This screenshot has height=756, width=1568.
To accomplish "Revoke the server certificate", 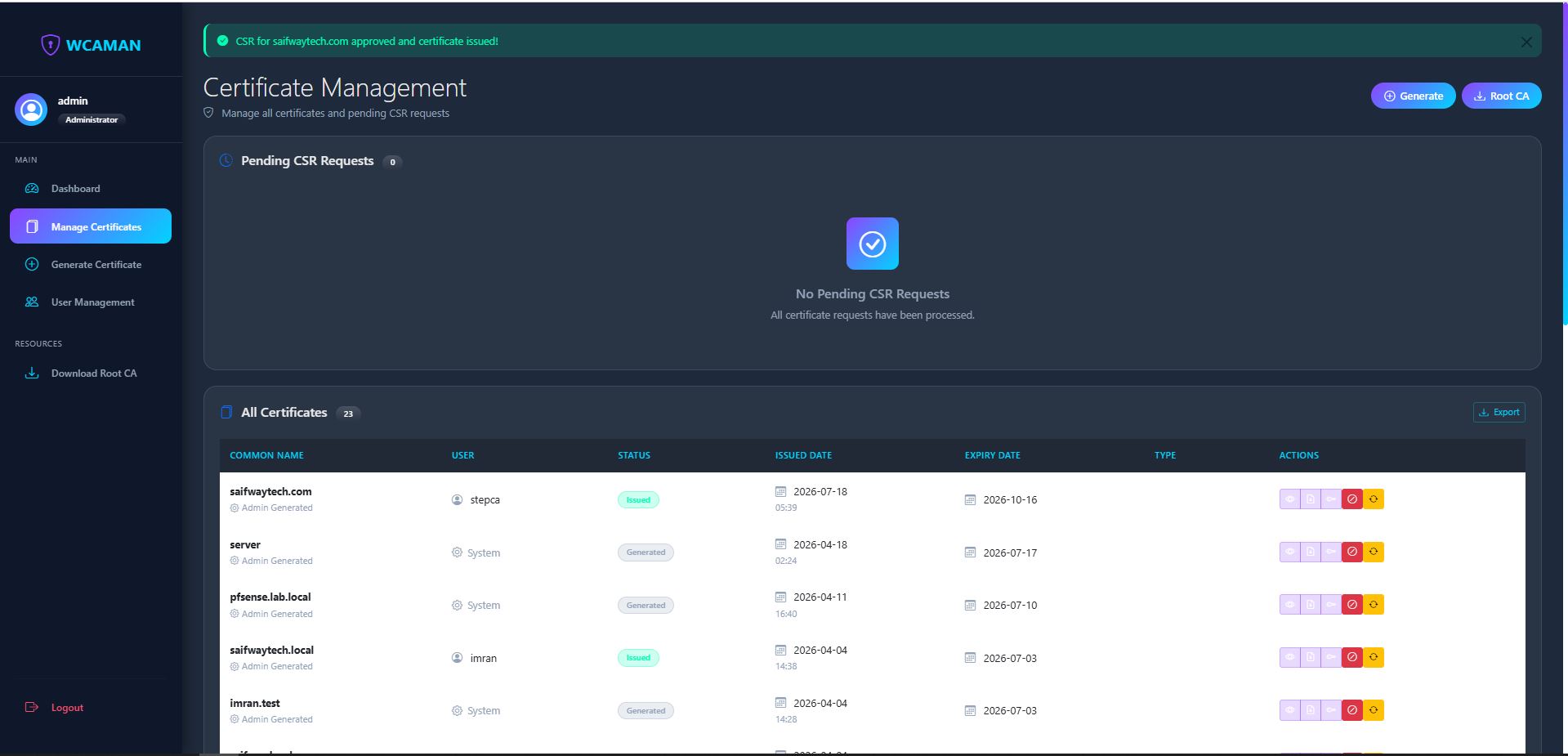I will pos(1352,552).
